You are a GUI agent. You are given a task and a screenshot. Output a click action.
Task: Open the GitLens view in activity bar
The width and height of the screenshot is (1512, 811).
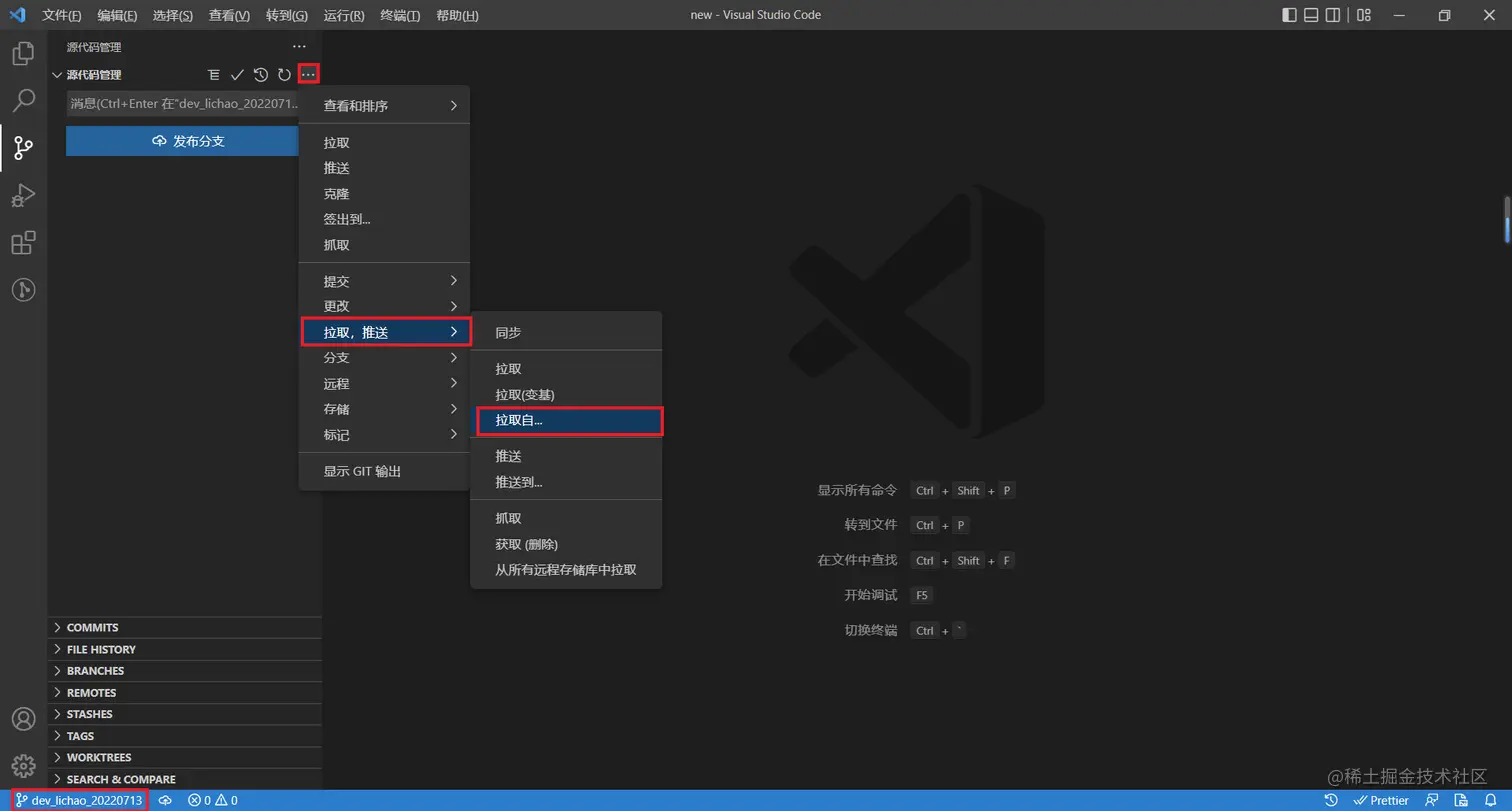coord(23,290)
